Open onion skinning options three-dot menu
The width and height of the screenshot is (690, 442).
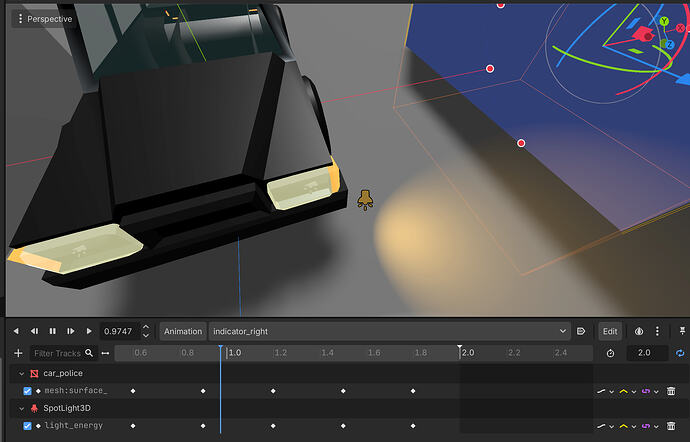pos(657,332)
